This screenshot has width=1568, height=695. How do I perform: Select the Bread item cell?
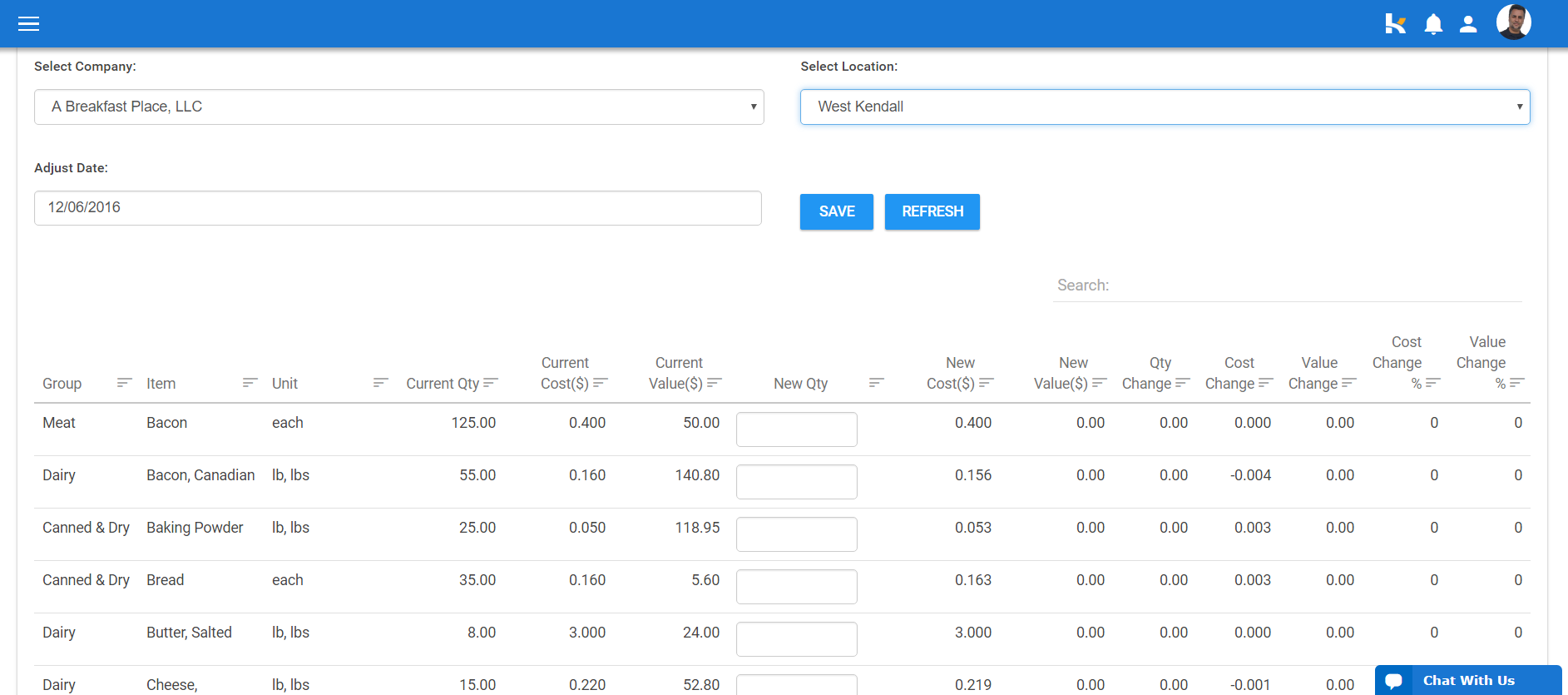coord(166,580)
